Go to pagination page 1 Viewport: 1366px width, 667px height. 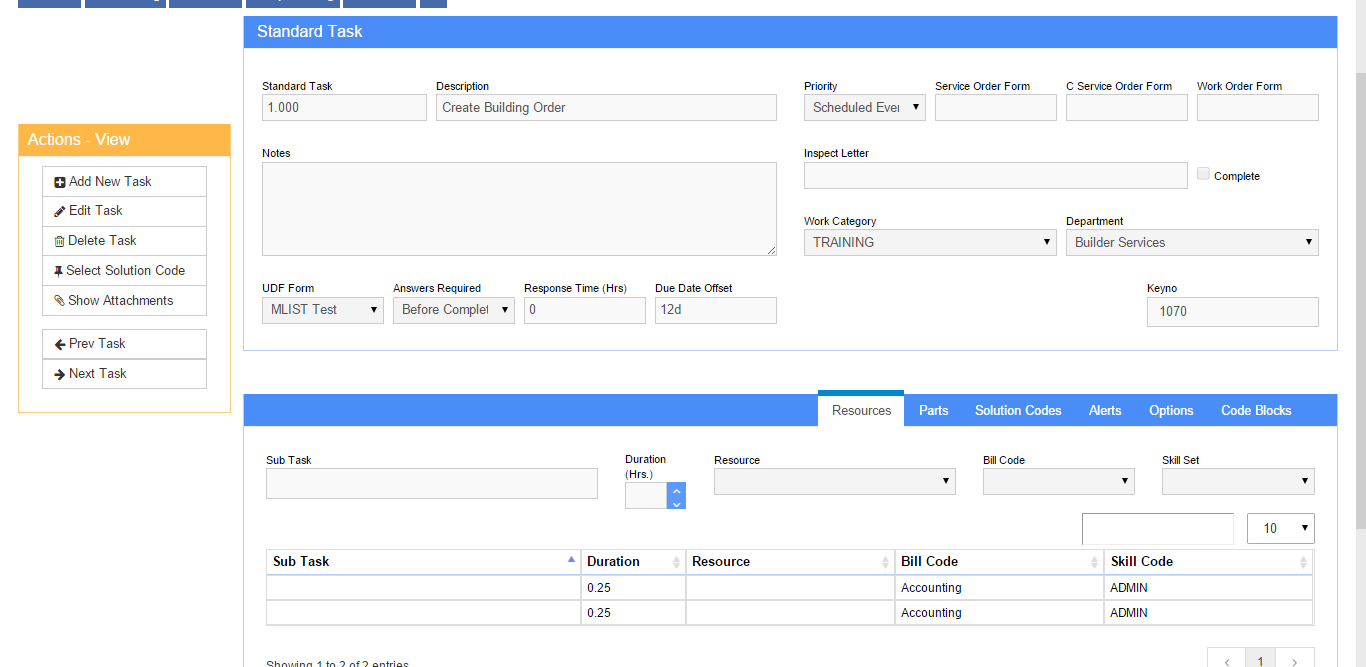pos(1260,660)
